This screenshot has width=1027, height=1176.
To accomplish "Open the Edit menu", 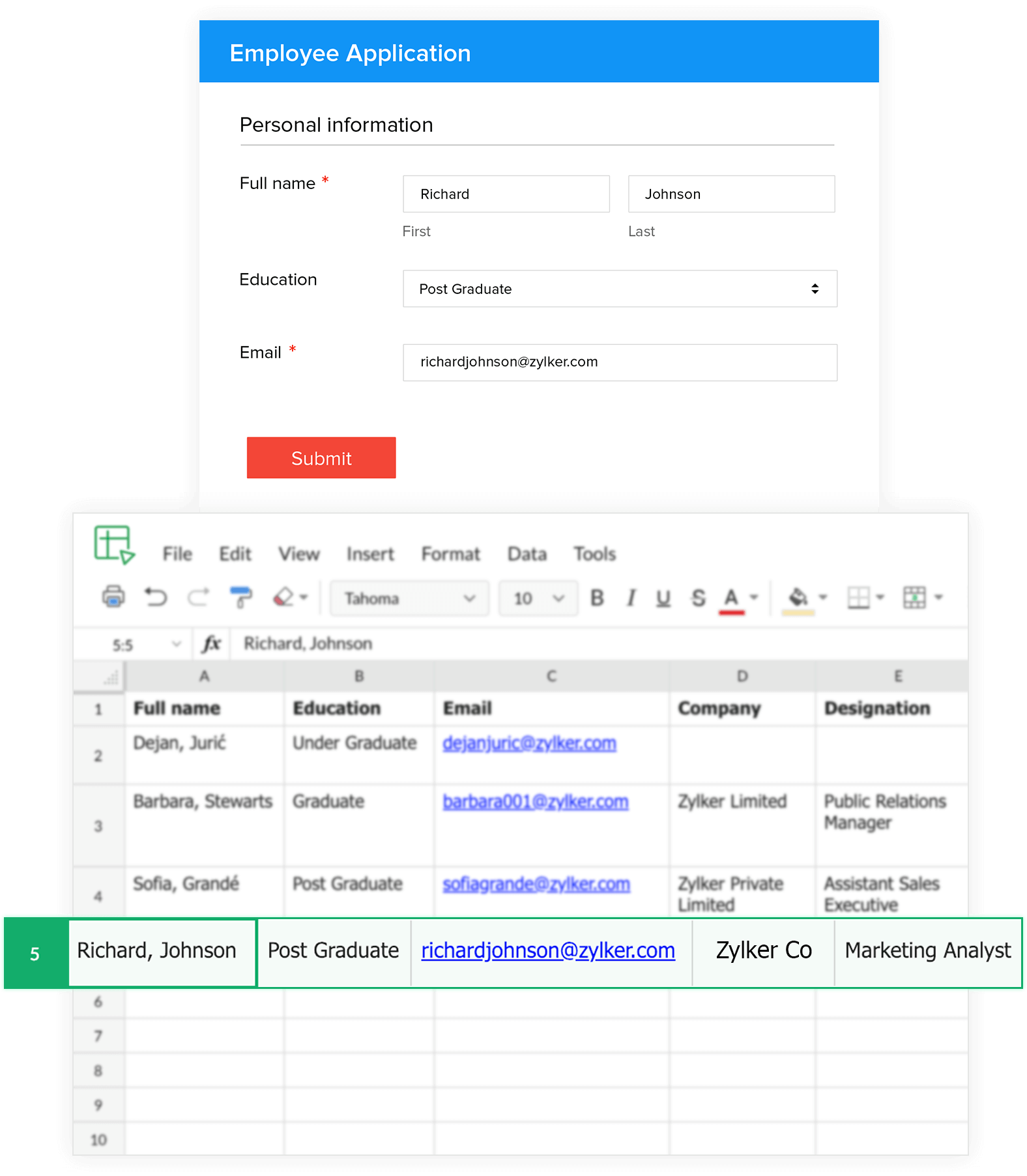I will point(235,554).
